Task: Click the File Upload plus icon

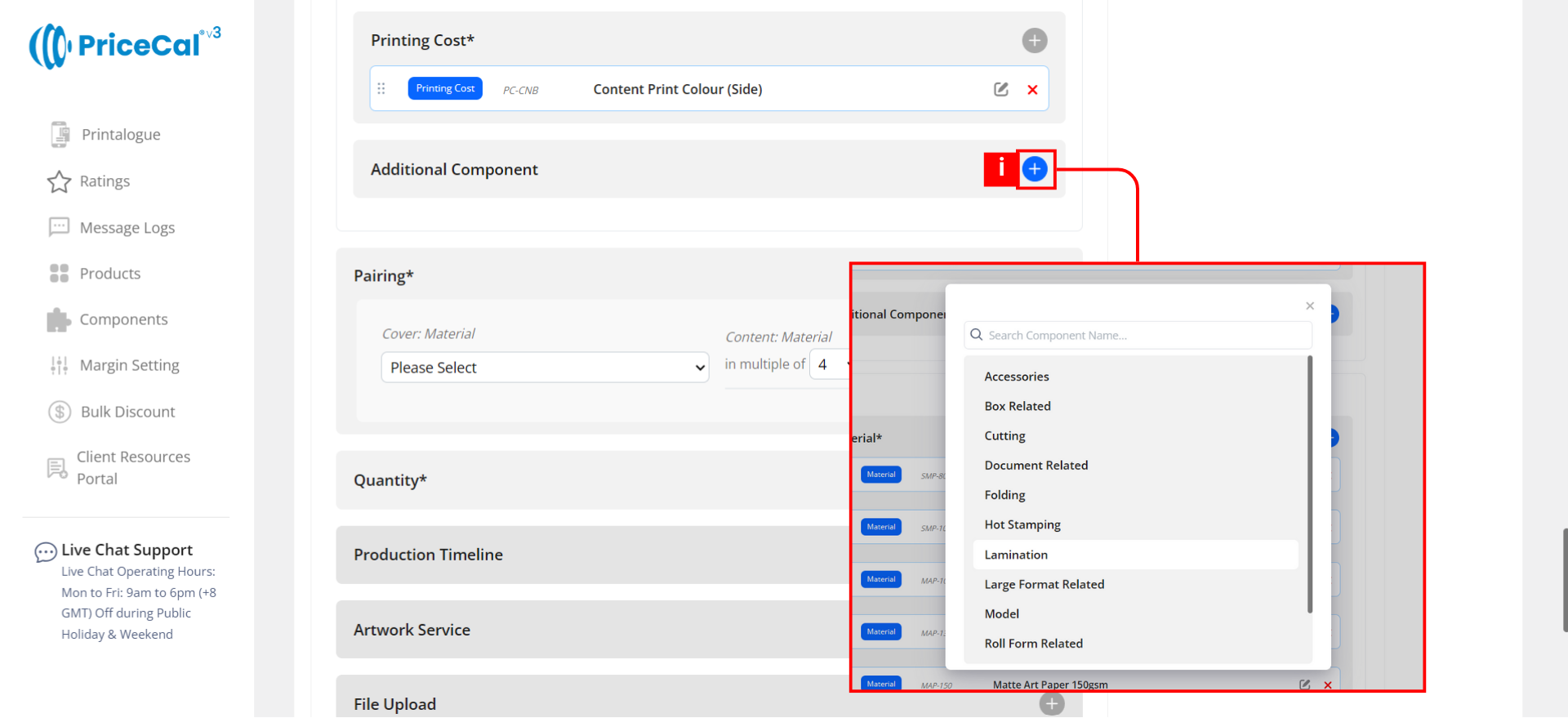Action: [x=1051, y=703]
